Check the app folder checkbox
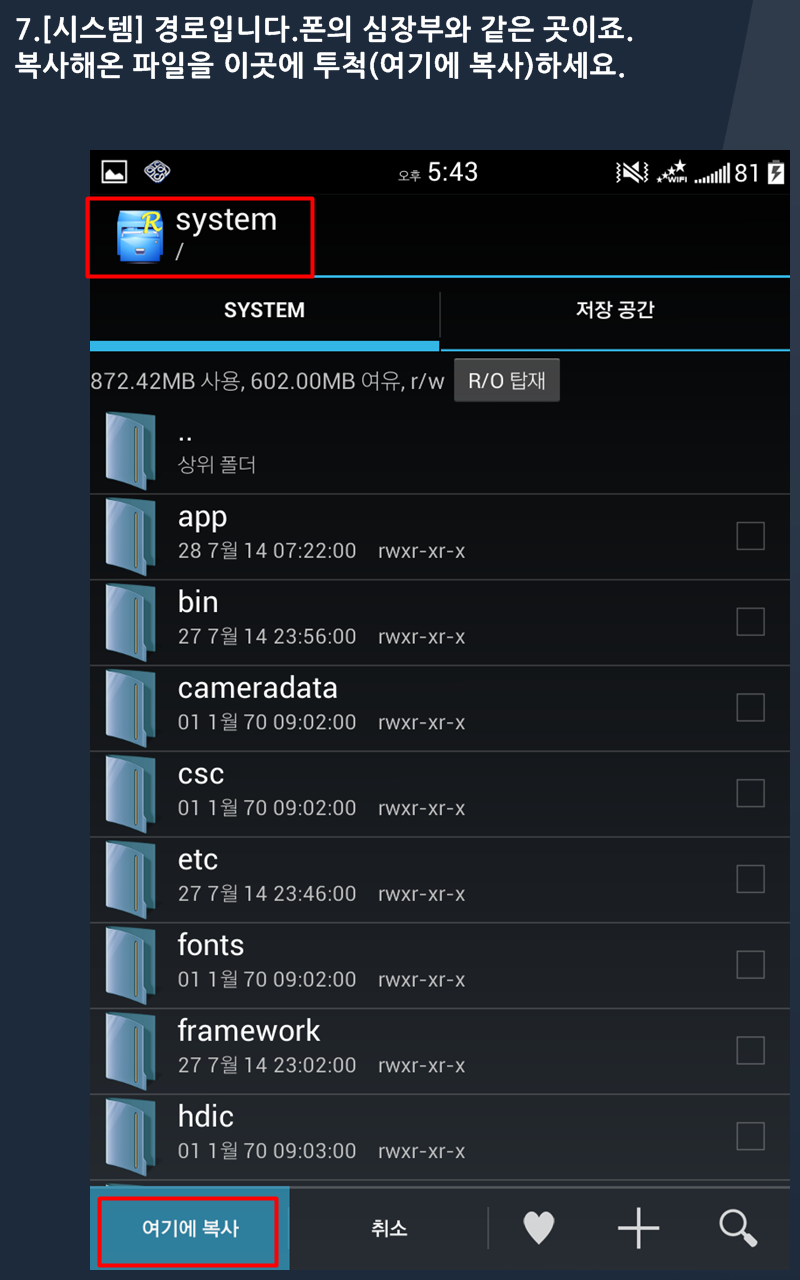Viewport: 800px width, 1280px height. coord(750,536)
